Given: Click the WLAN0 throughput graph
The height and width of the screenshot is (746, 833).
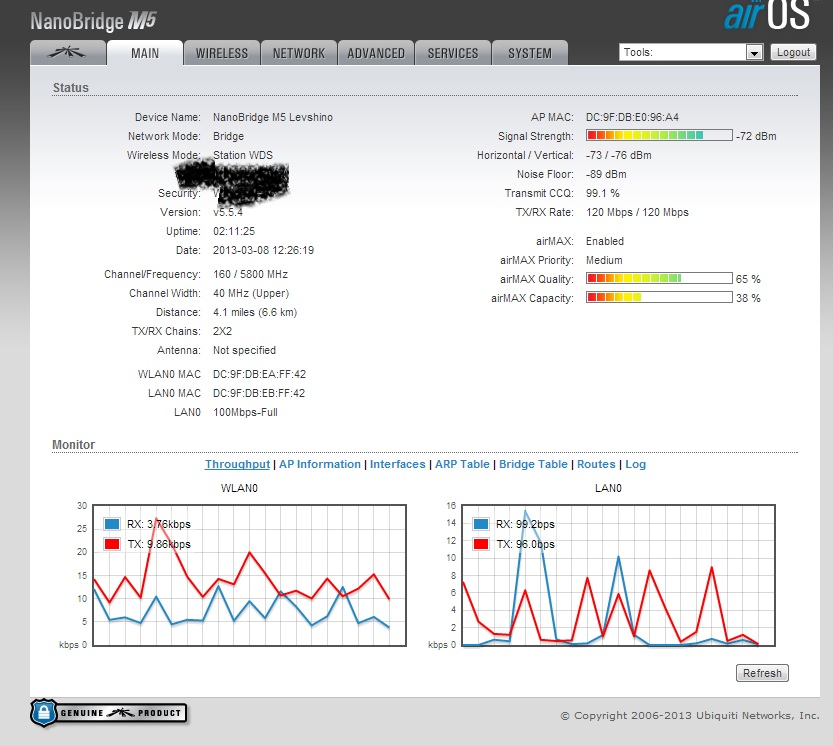Looking at the screenshot, I should 250,575.
